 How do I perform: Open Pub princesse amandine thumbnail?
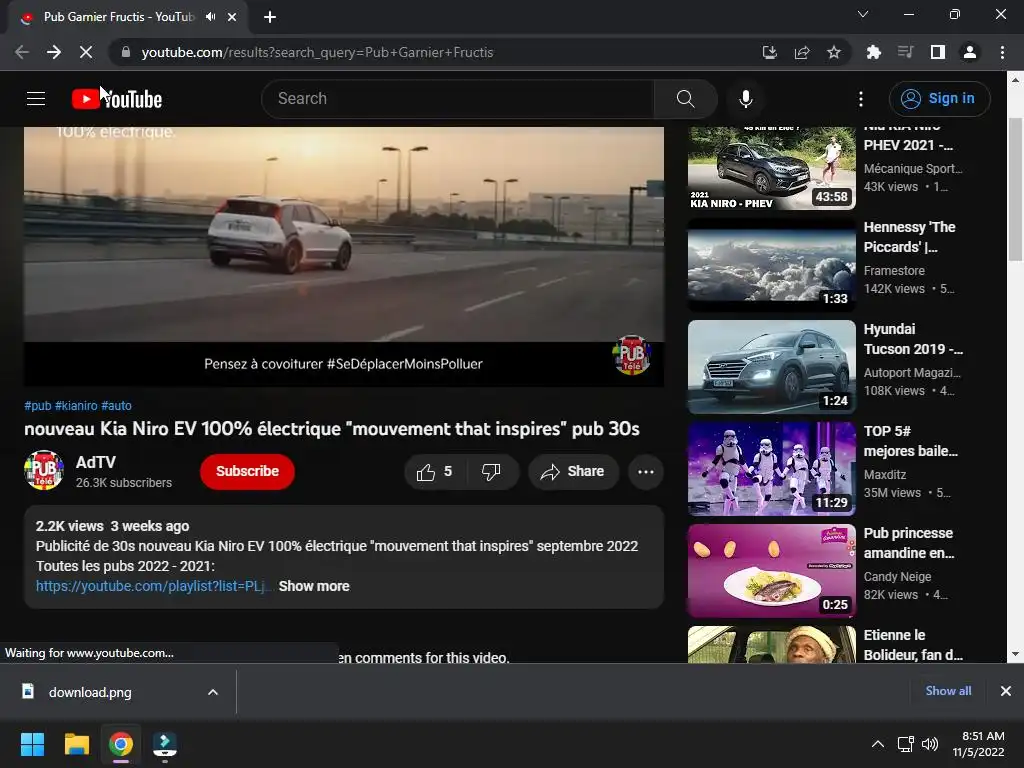[771, 570]
